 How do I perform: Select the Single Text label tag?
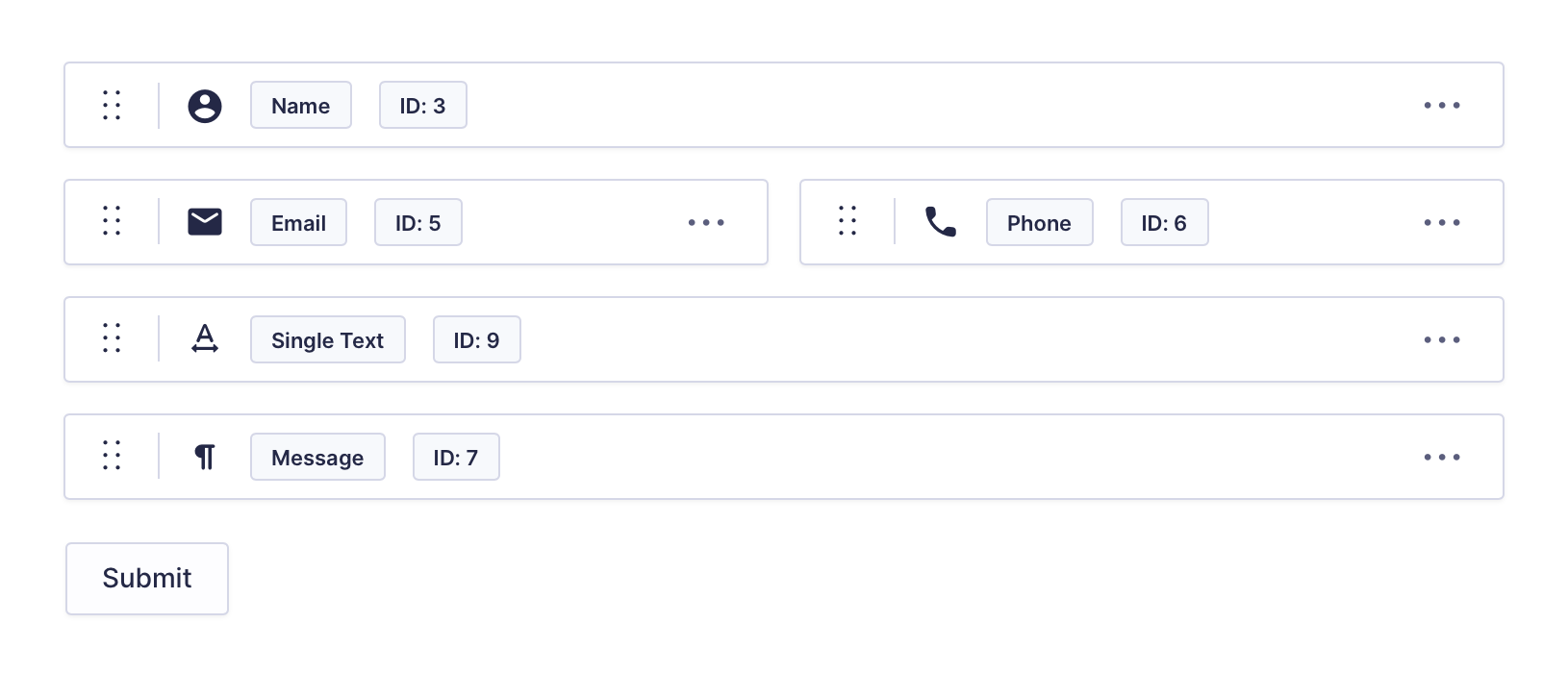[x=328, y=339]
